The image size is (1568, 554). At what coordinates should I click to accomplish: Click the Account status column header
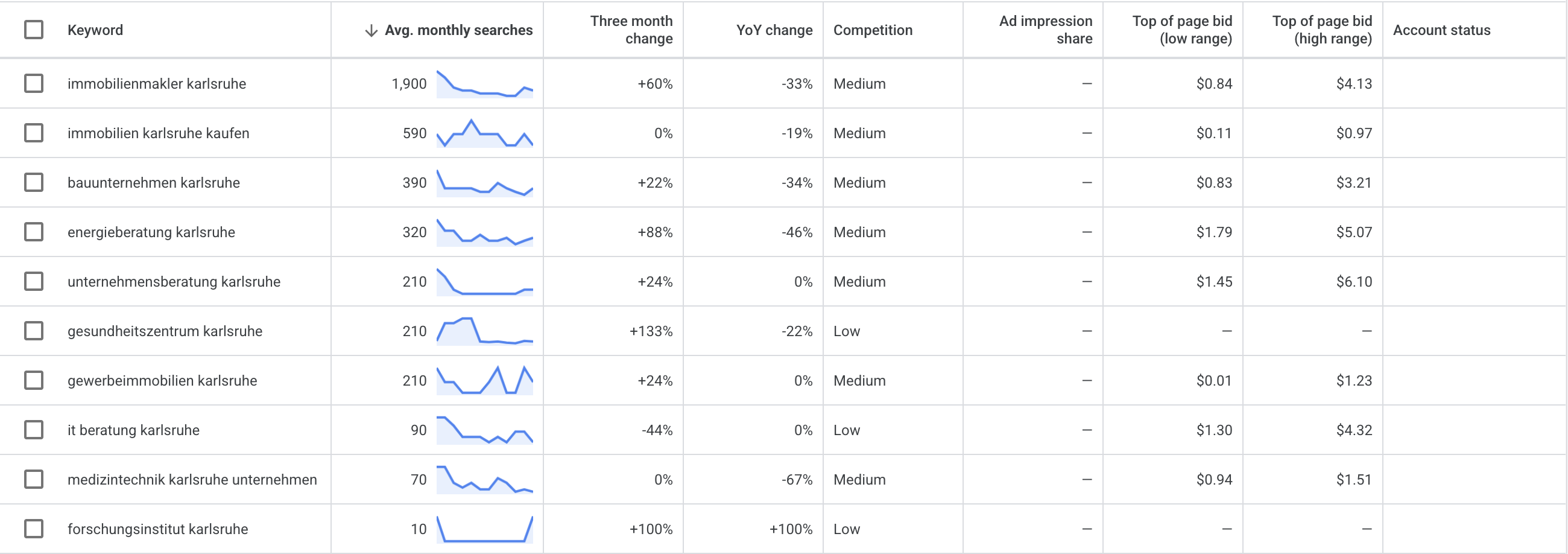click(1441, 30)
